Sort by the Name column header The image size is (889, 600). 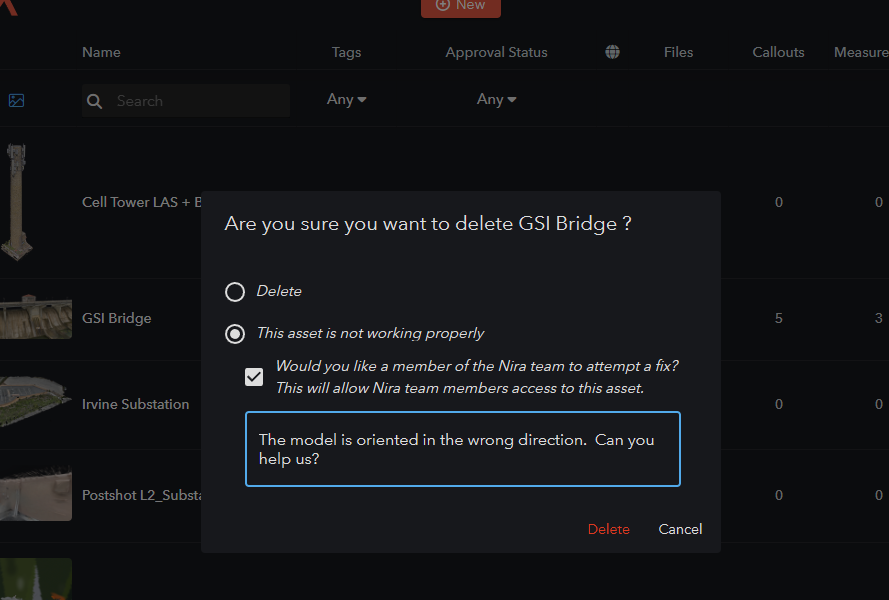[x=101, y=52]
